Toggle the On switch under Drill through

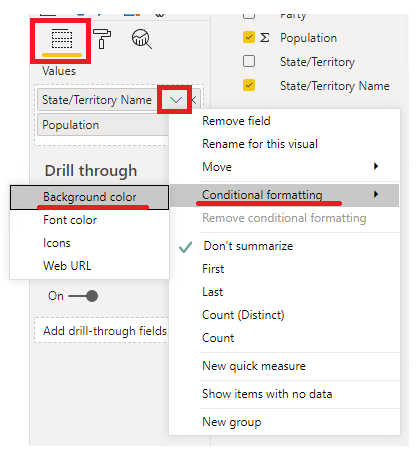point(83,296)
